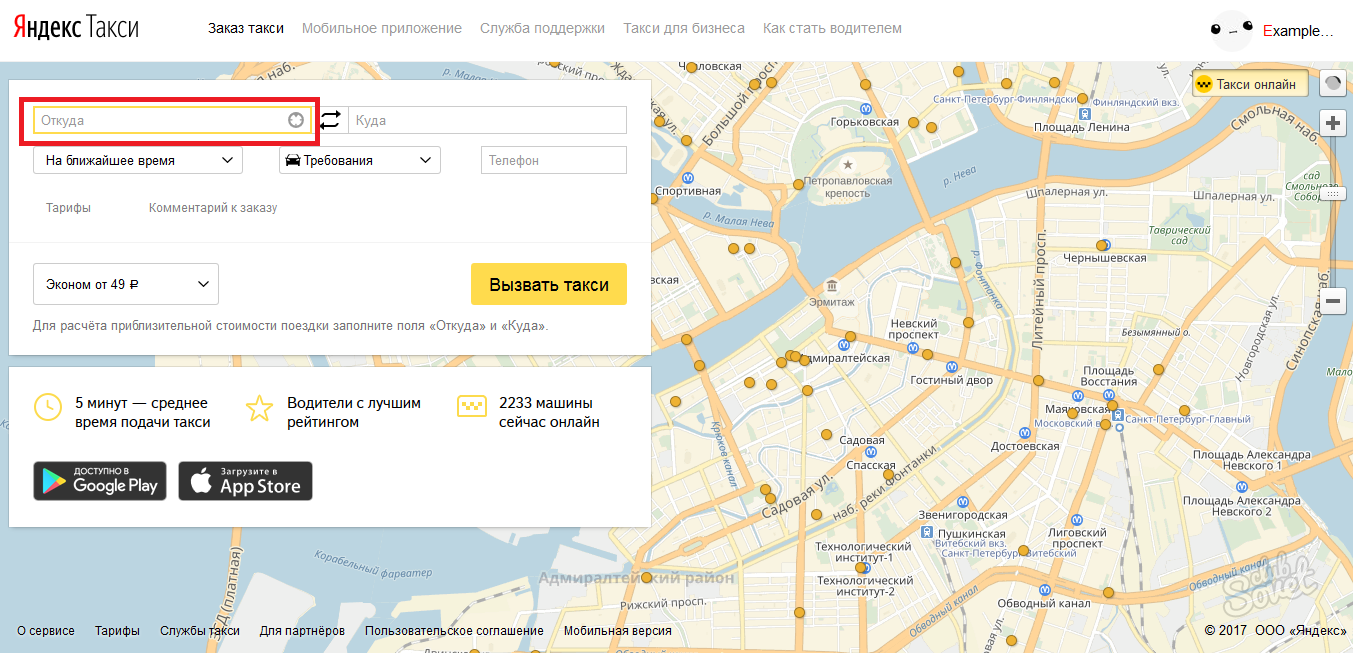Click the Горьковская metro station marker
This screenshot has height=653, width=1353.
[x=868, y=110]
